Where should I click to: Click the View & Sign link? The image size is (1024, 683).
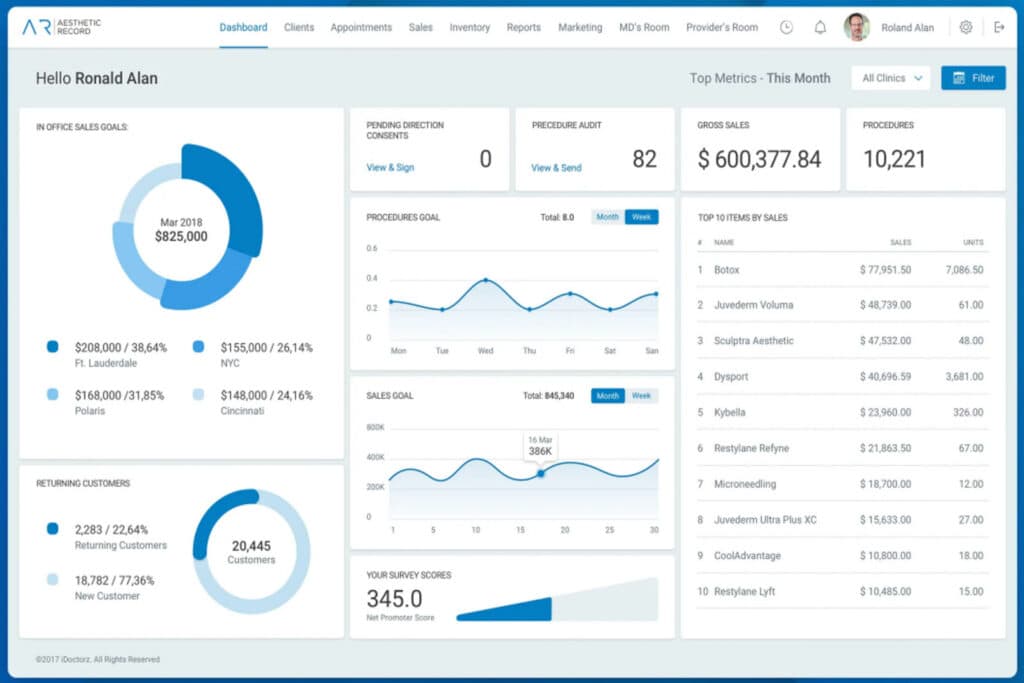pyautogui.click(x=390, y=168)
